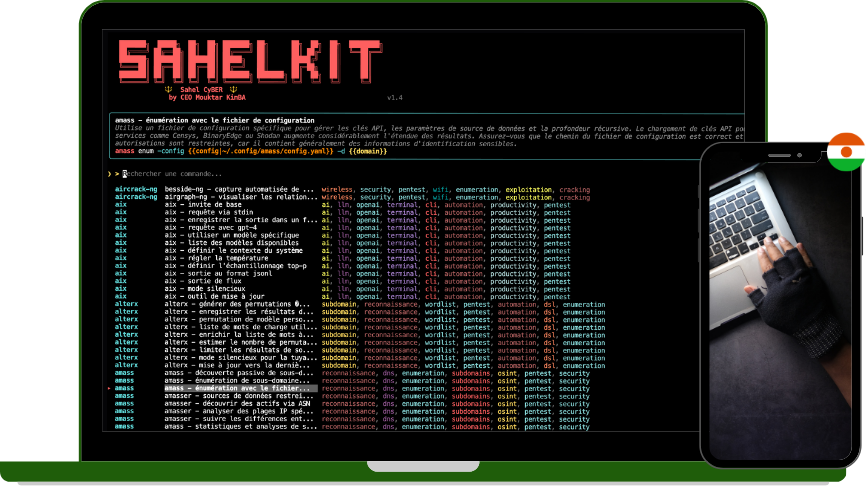The height and width of the screenshot is (486, 867).
Task: Select 'besside-ng – capture automatisée de' row
Action: click(x=352, y=189)
